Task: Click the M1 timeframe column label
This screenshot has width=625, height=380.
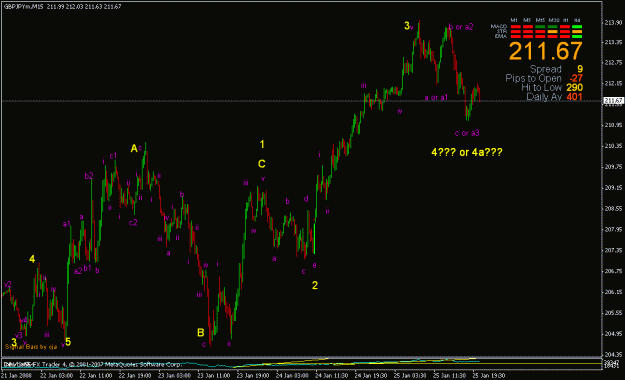Action: [x=514, y=20]
